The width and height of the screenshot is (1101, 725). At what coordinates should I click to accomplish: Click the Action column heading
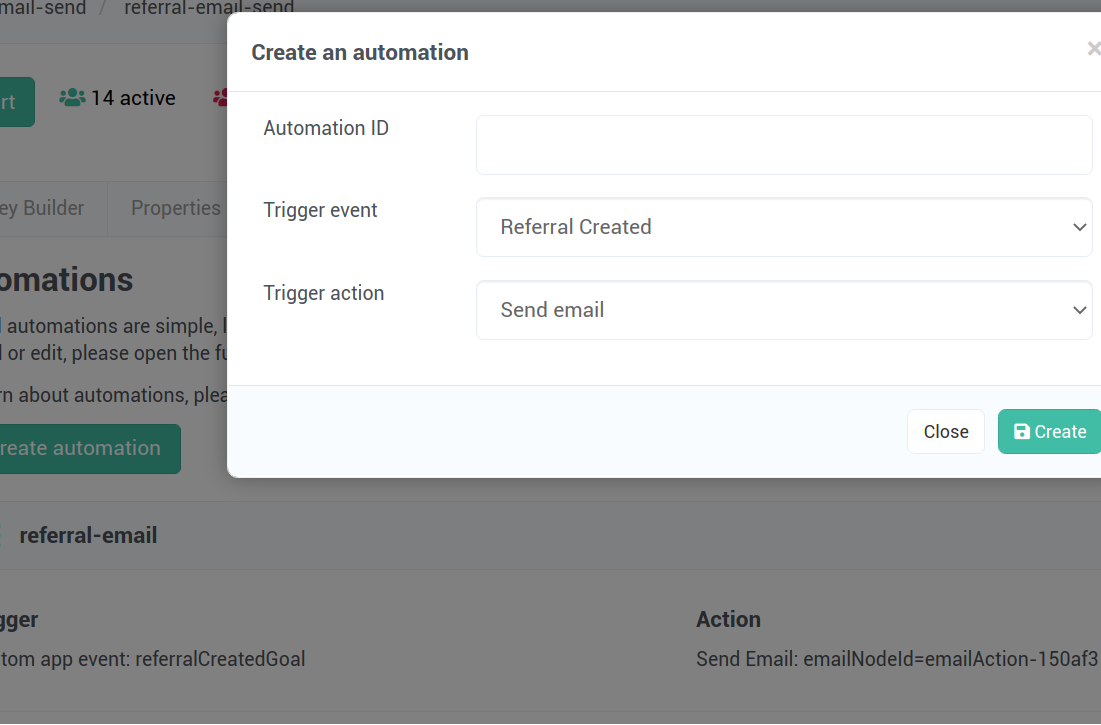[x=728, y=619]
